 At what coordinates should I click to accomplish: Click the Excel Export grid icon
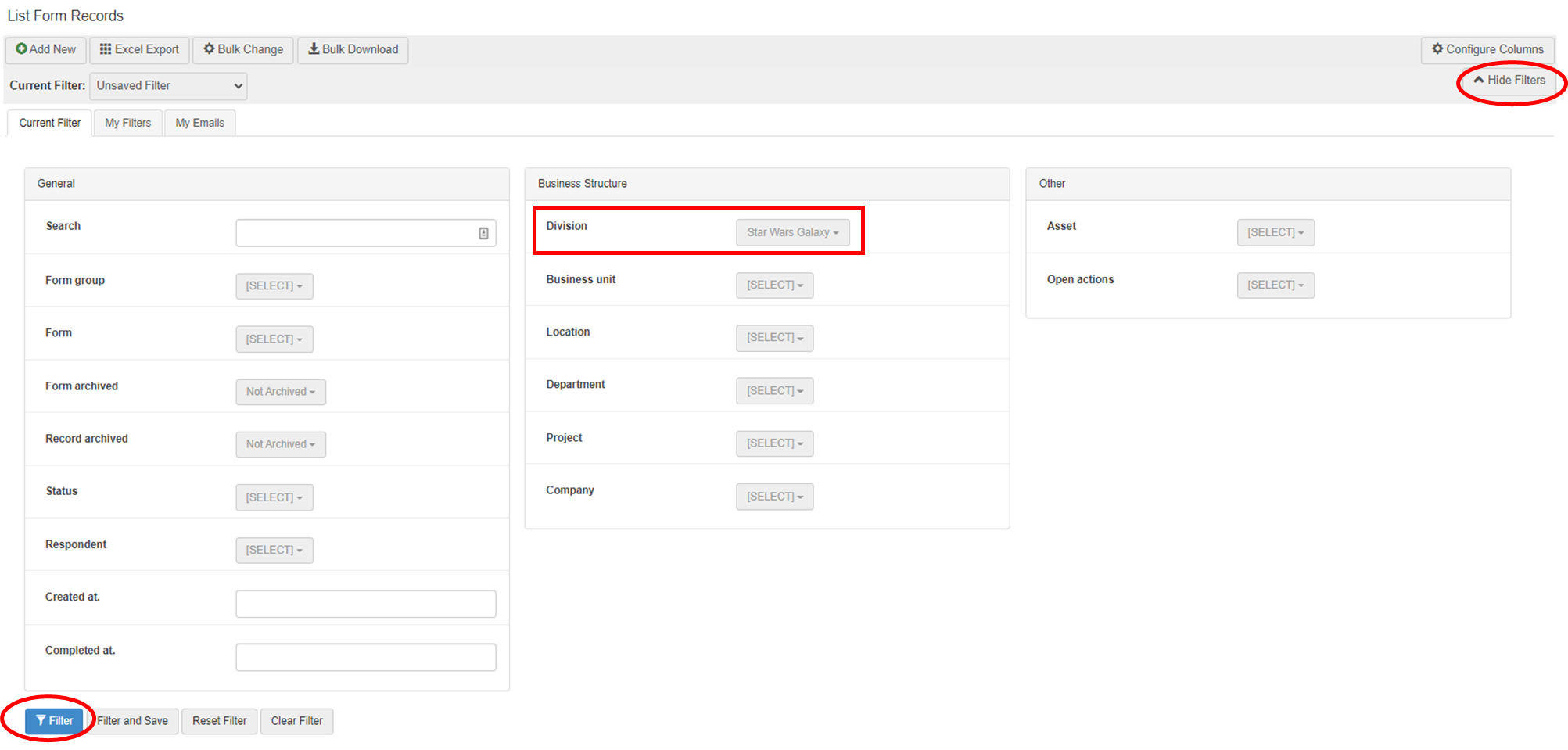click(106, 49)
